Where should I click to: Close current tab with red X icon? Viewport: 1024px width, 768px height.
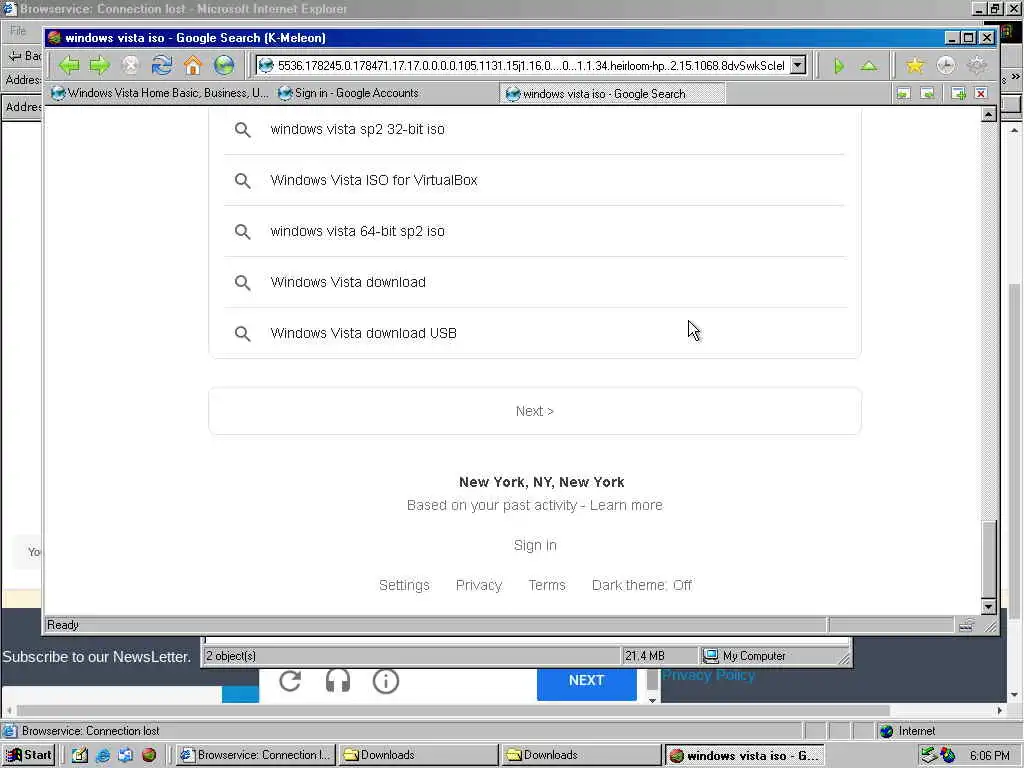tap(981, 93)
